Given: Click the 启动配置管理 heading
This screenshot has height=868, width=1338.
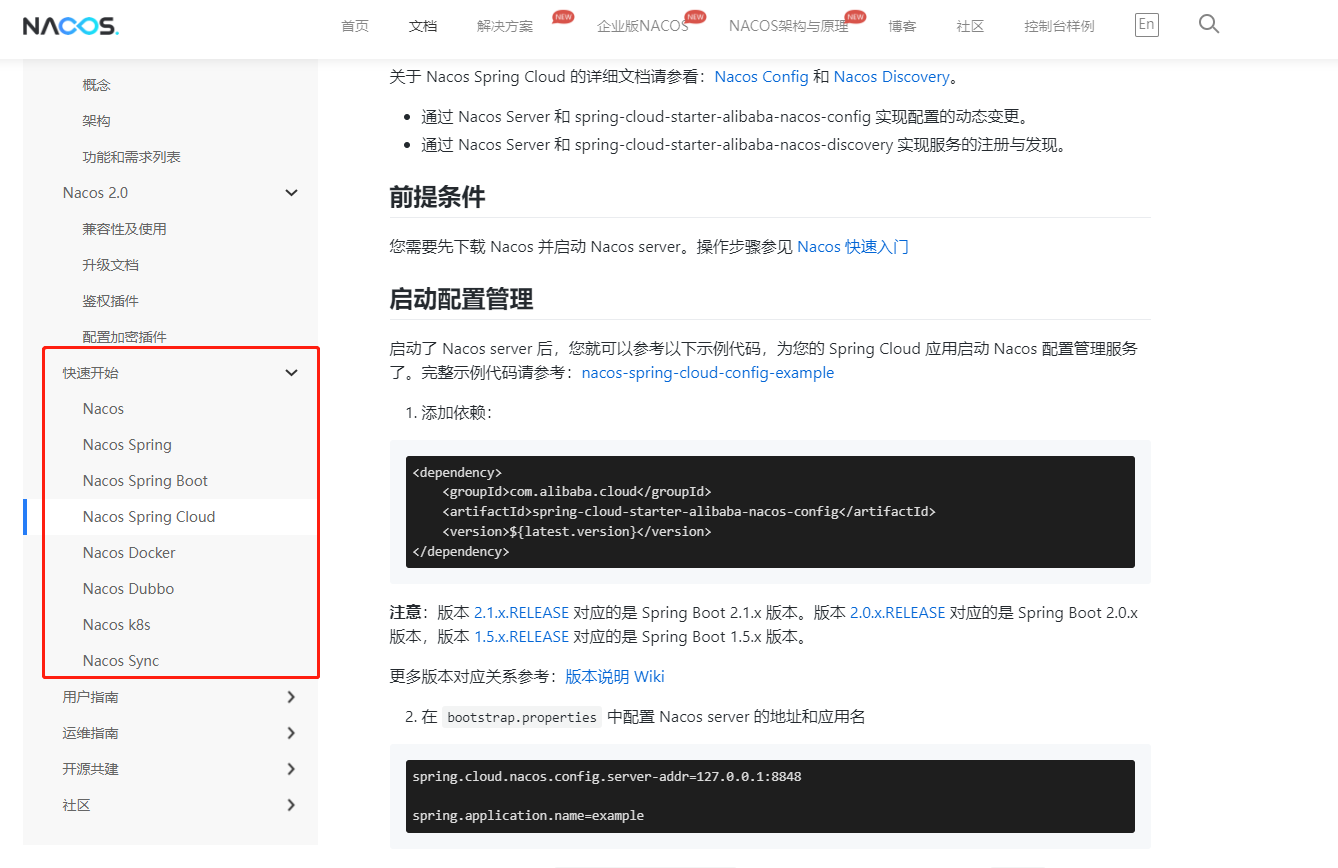Looking at the screenshot, I should click(x=462, y=299).
